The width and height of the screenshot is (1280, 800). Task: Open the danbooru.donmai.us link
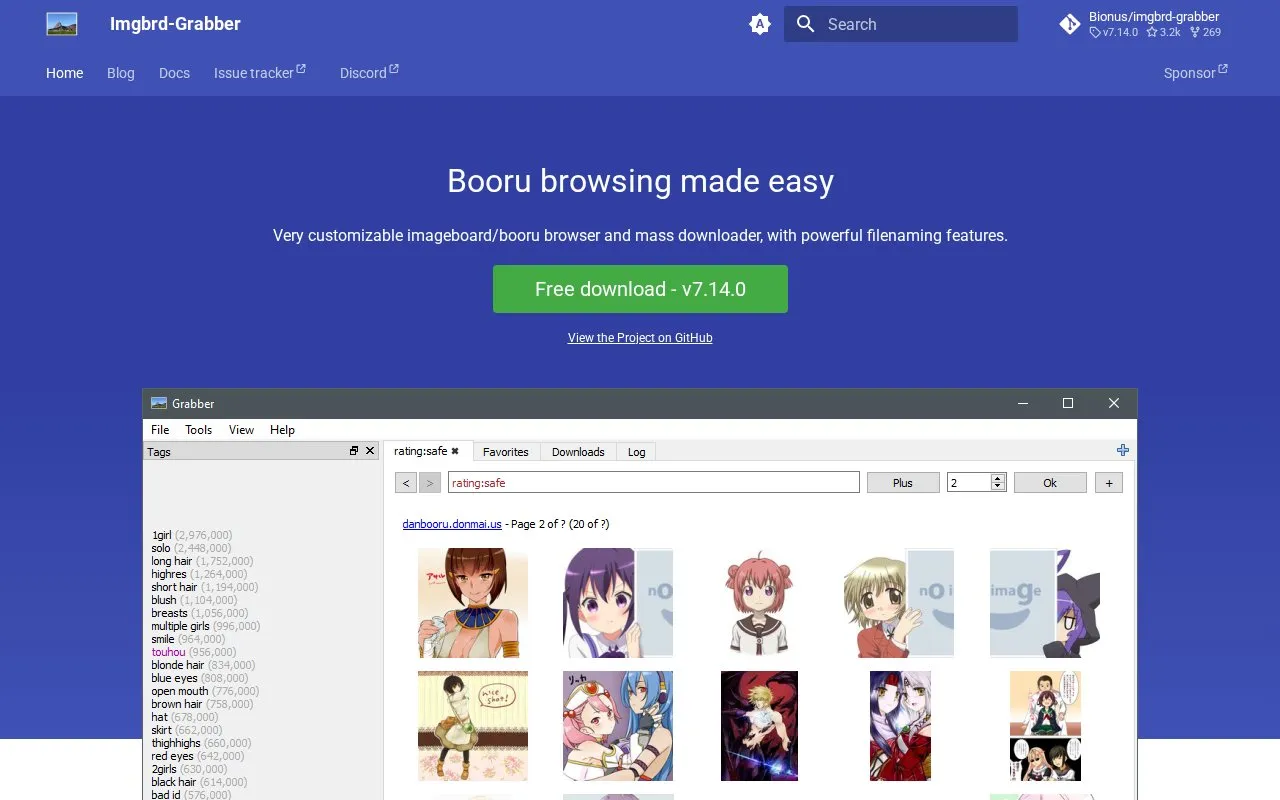pyautogui.click(x=452, y=524)
